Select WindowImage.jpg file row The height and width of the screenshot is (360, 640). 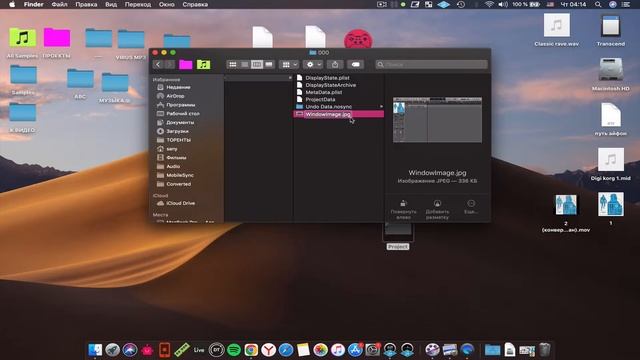(x=339, y=114)
